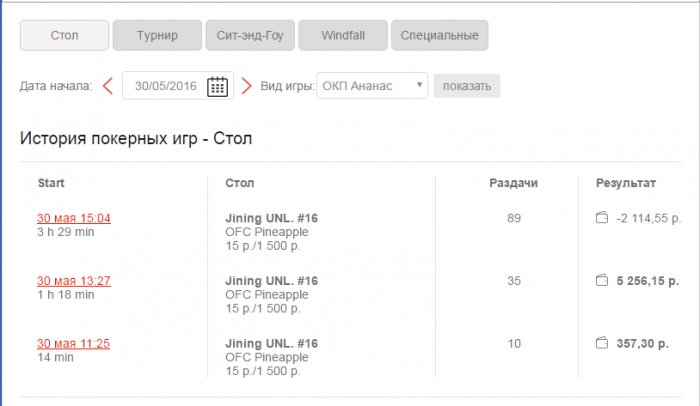This screenshot has width=700, height=406.
Task: Switch to the Windfall tab
Action: pyautogui.click(x=342, y=36)
